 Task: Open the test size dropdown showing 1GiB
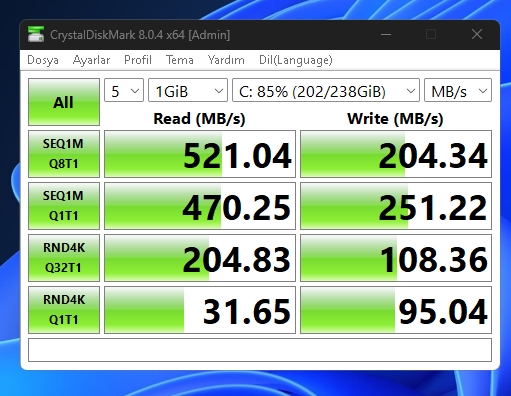[188, 90]
